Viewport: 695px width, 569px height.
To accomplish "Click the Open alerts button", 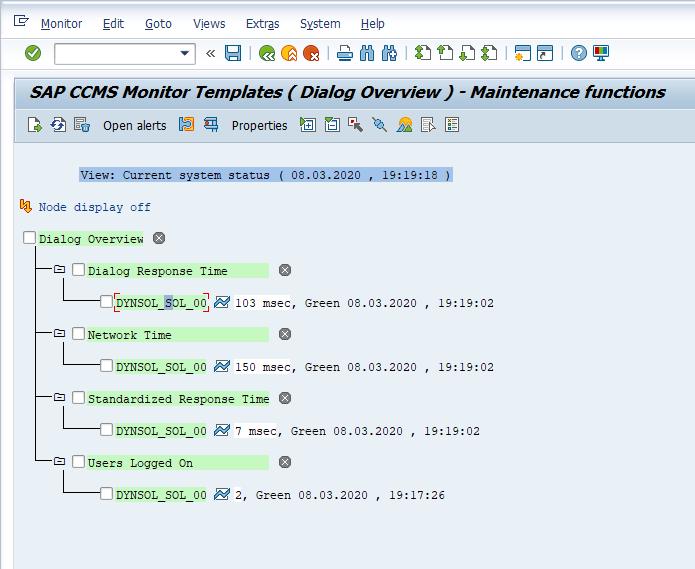I will (135, 126).
